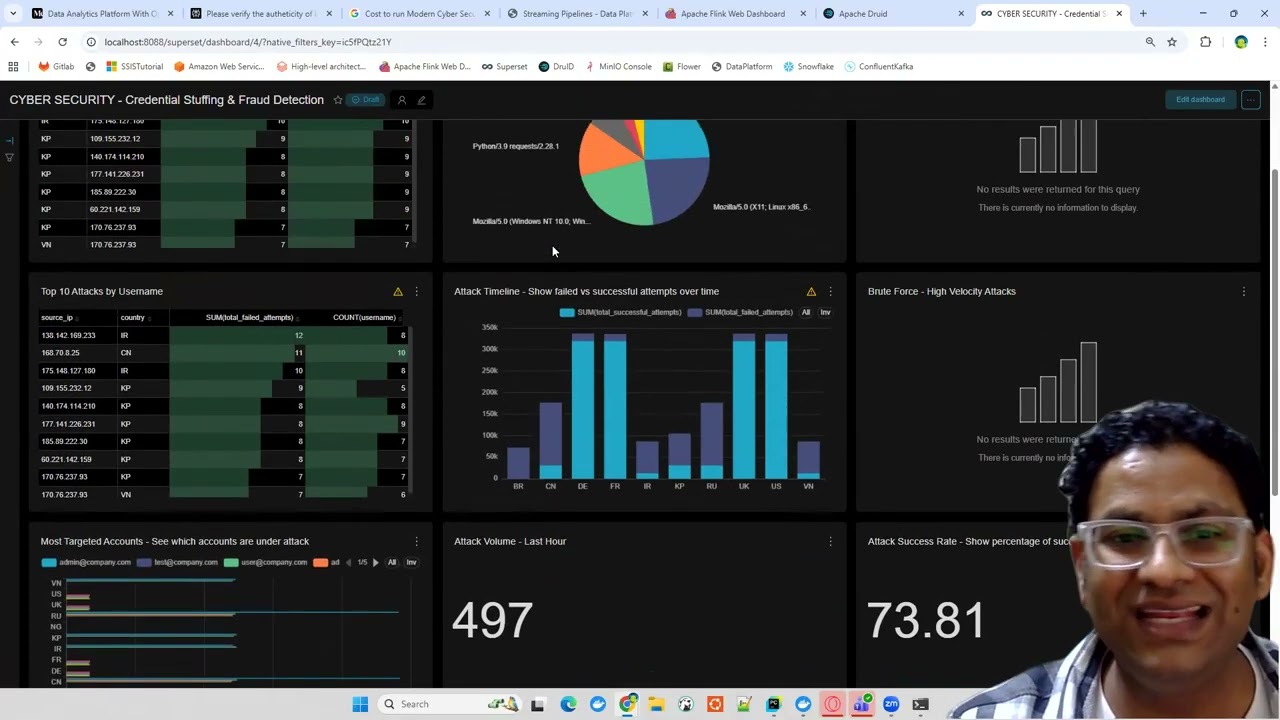
Task: Click the browser back arrow
Action: coord(14,42)
